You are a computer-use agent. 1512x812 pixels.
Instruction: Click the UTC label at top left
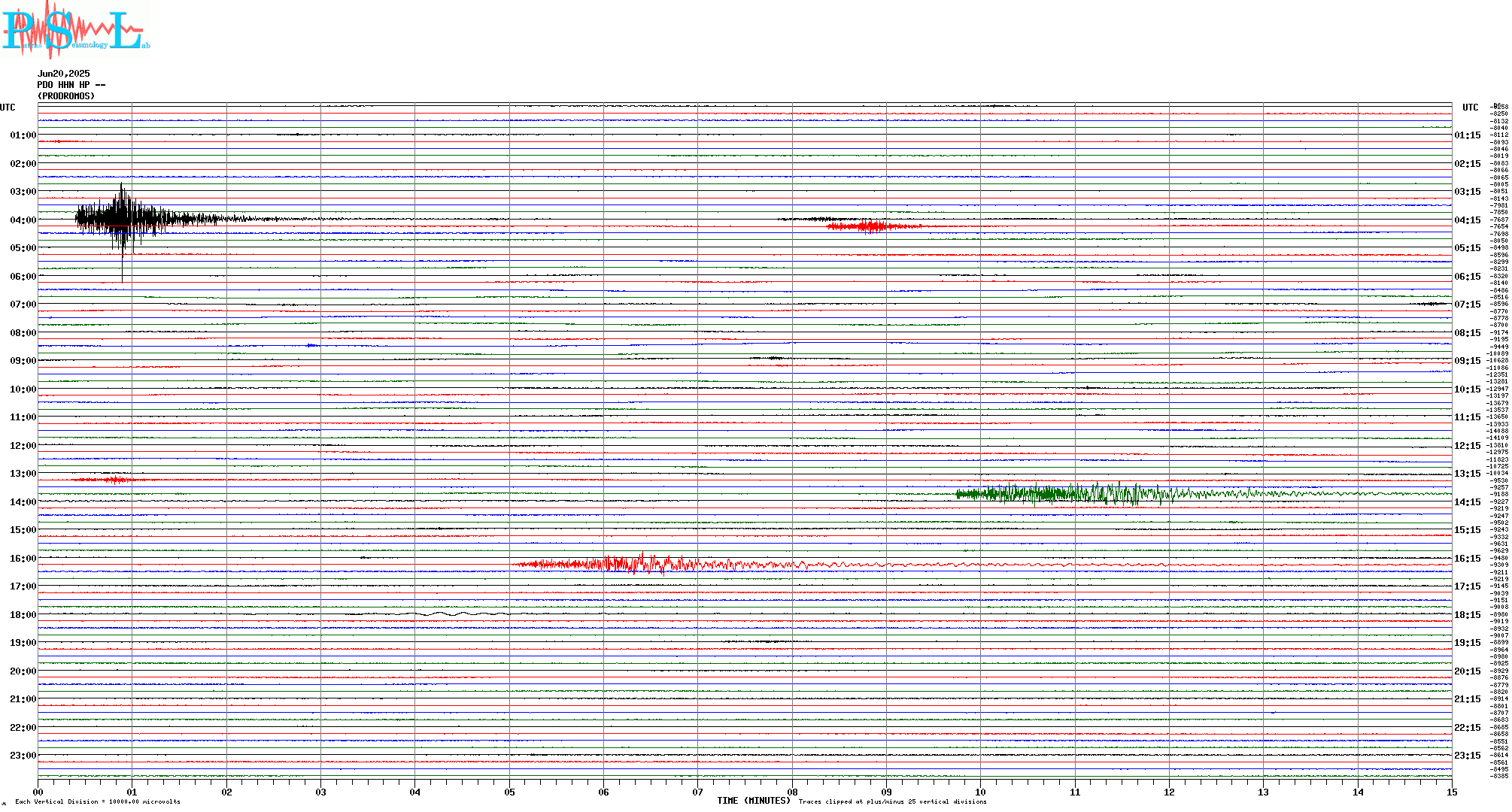click(x=8, y=108)
